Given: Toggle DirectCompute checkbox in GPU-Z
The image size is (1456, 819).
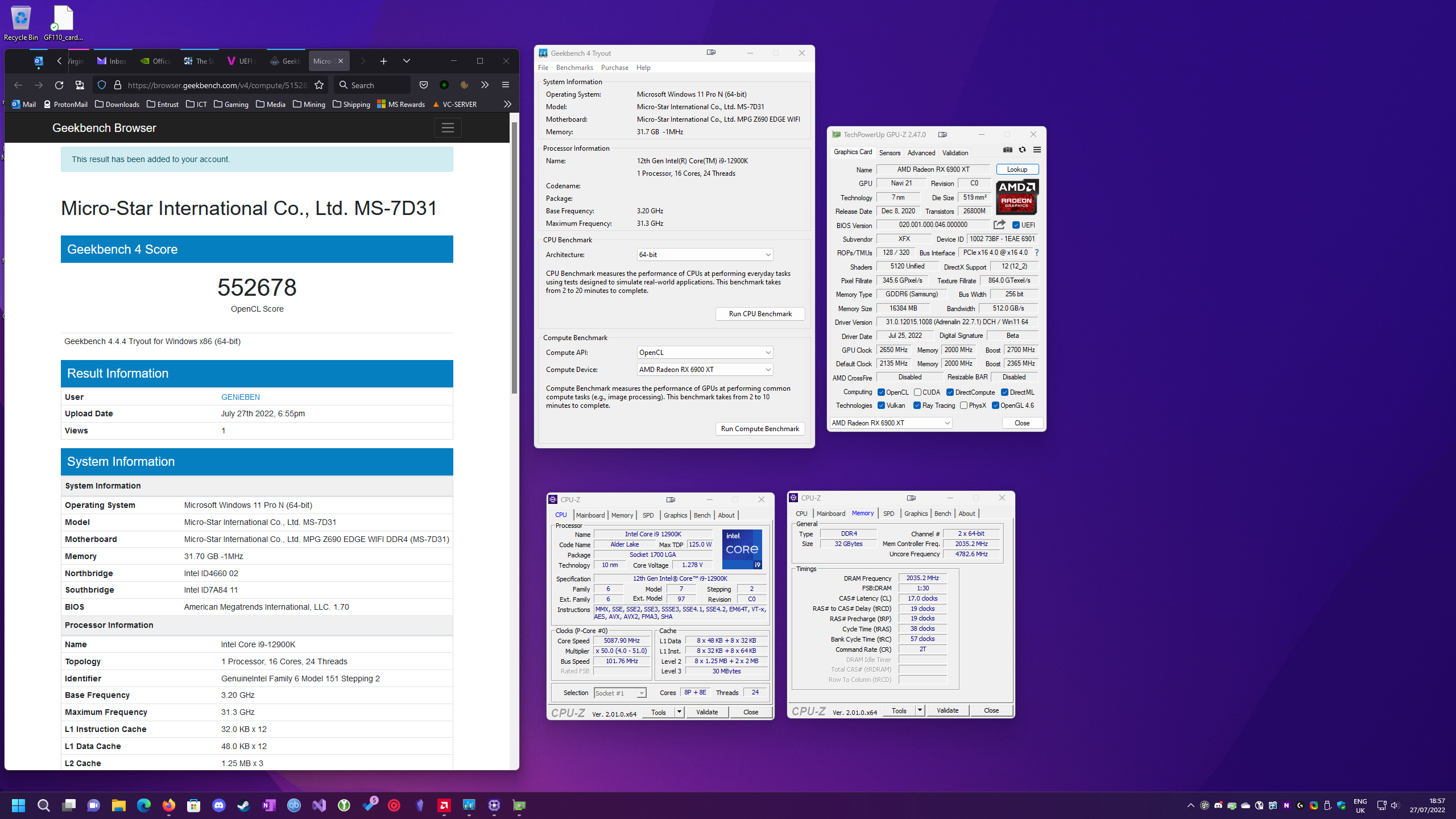Looking at the screenshot, I should pos(950,392).
